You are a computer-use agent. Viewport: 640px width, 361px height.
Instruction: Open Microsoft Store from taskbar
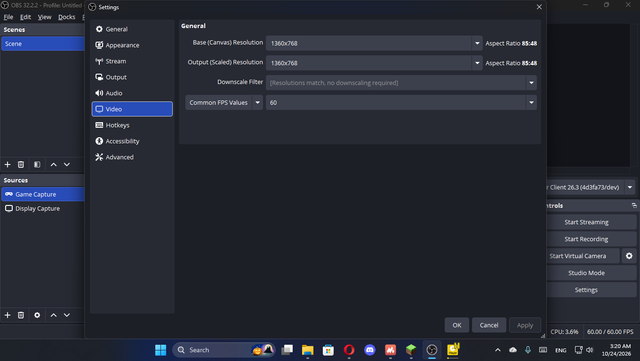[328, 350]
